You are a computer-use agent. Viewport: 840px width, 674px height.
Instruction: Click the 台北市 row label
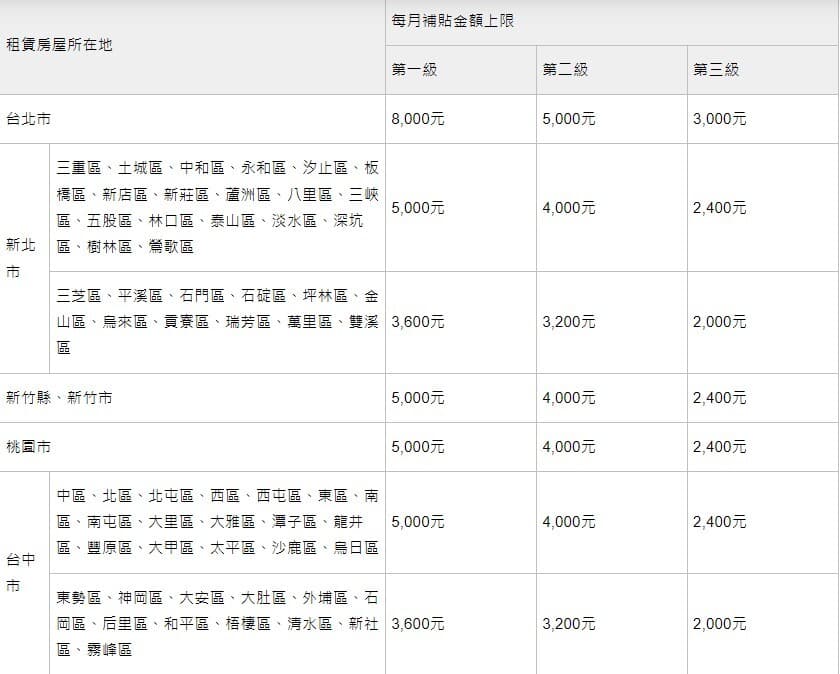pos(28,119)
